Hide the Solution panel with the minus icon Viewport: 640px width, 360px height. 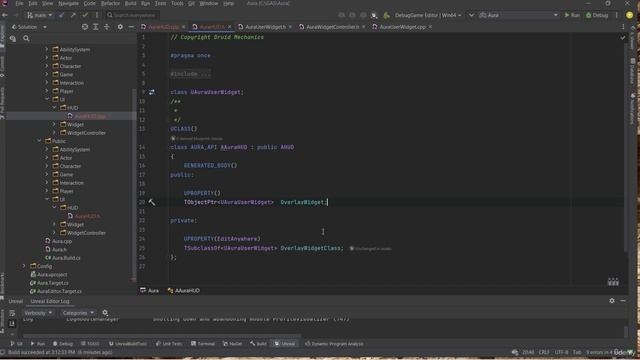click(x=131, y=27)
